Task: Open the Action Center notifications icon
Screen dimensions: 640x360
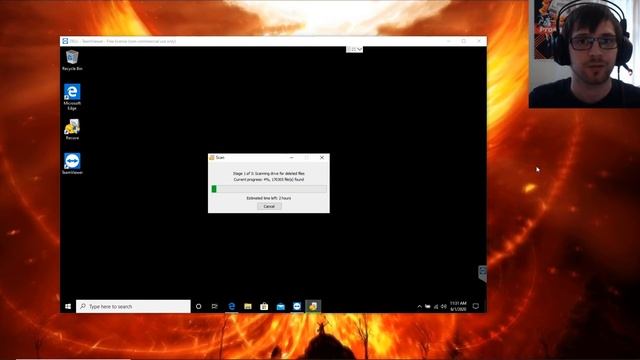Action: coord(476,306)
